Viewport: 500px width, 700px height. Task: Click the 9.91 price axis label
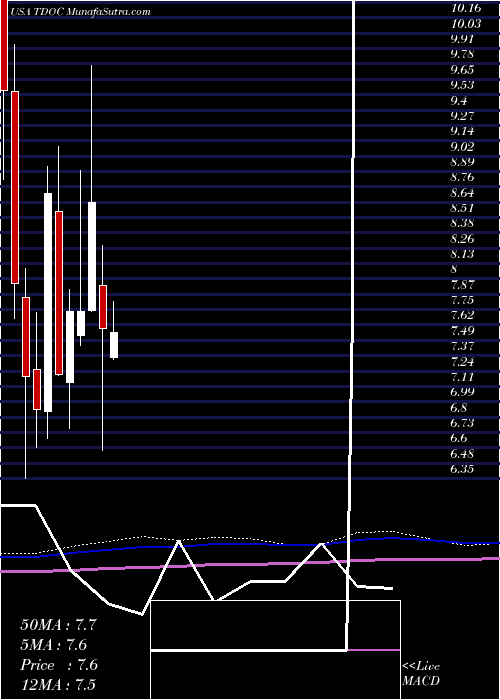(x=462, y=38)
